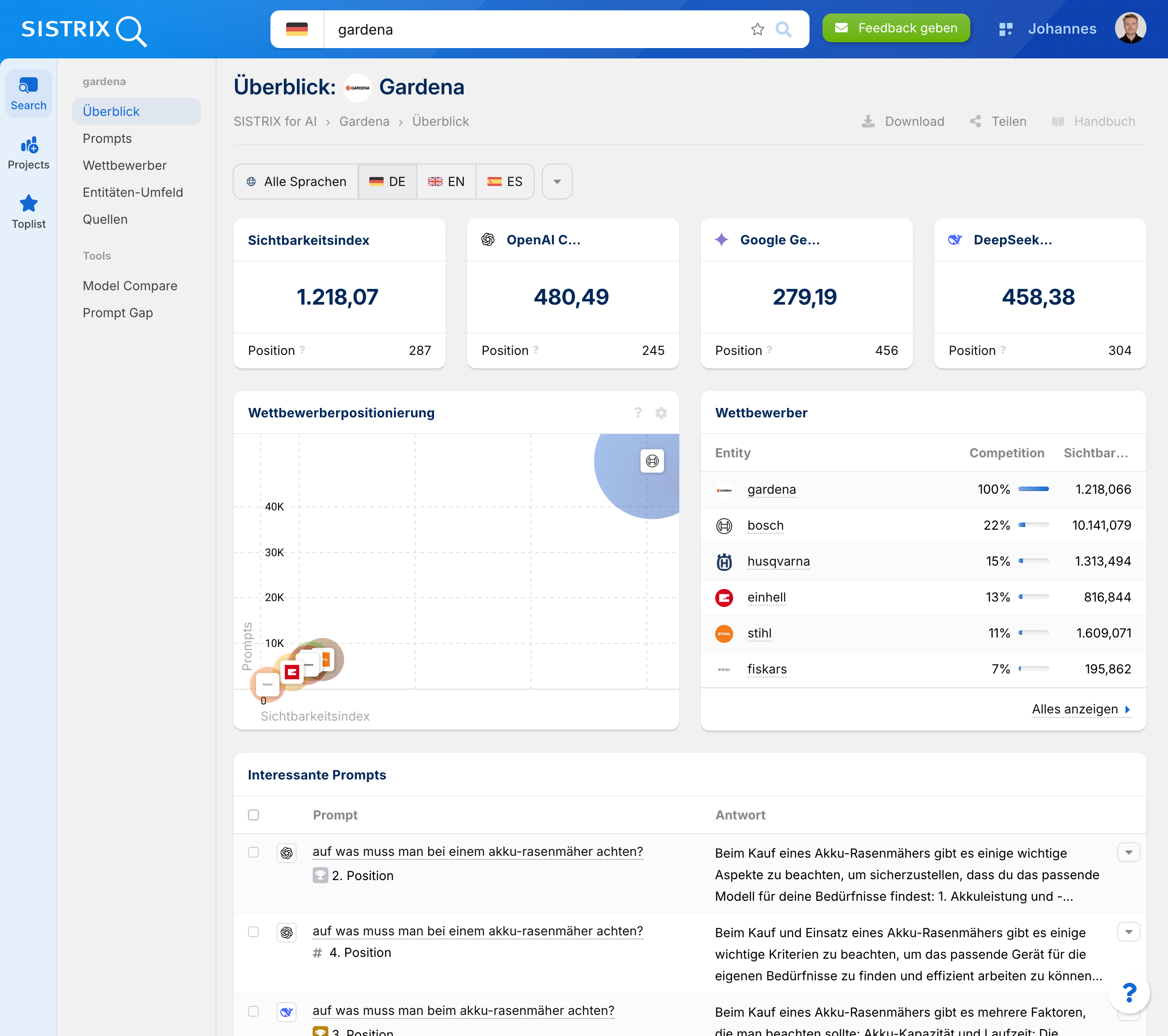This screenshot has width=1168, height=1036.
Task: Switch to the EN language tab
Action: click(446, 182)
